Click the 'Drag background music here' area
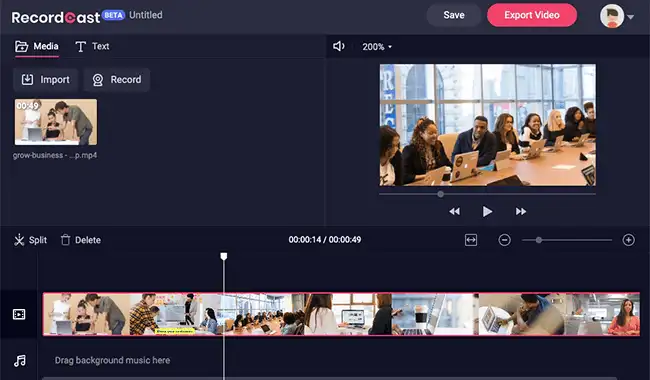This screenshot has height=380, width=650. 112,360
